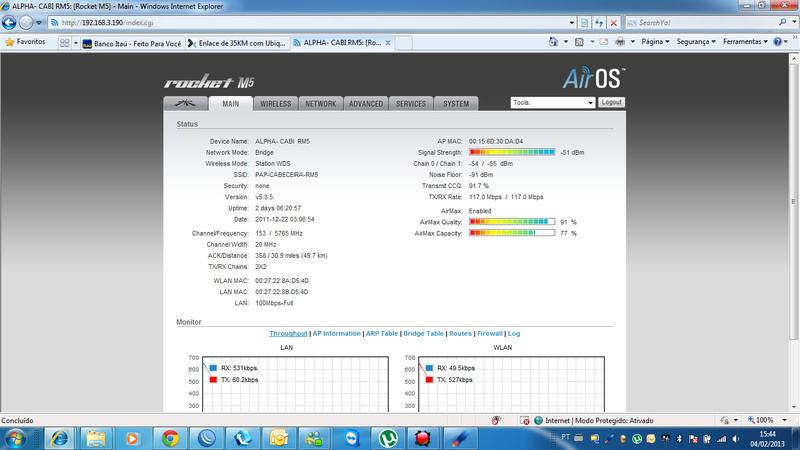Open the Ferramentas menu
800x450 pixels.
[745, 42]
